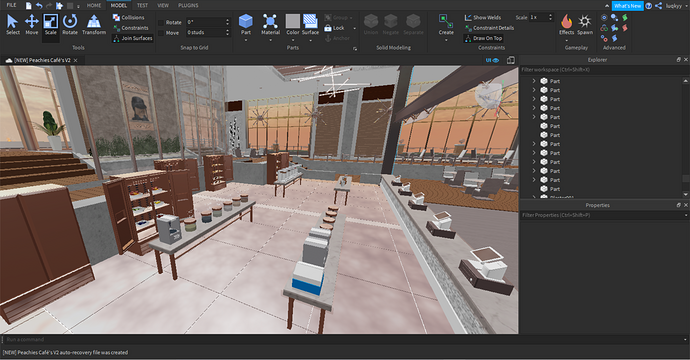
Task: Pick the Rotate tool
Action: click(x=70, y=25)
